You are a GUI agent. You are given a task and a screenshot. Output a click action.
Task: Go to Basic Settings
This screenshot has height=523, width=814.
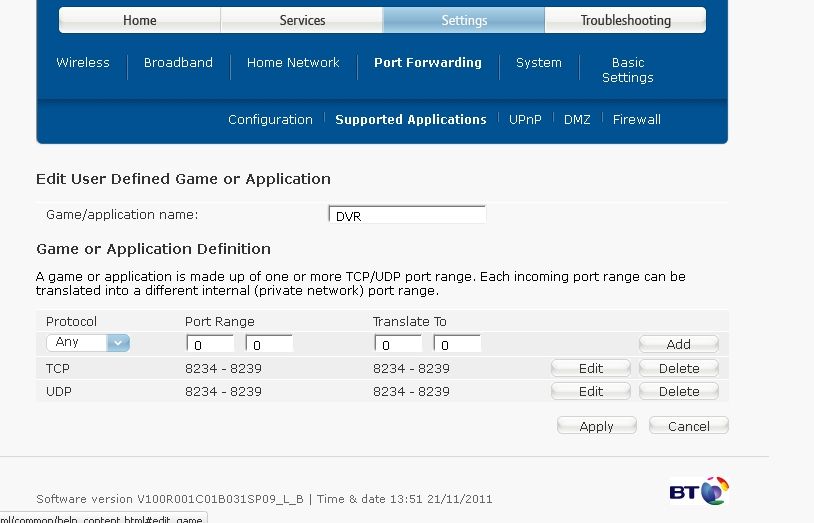click(628, 70)
